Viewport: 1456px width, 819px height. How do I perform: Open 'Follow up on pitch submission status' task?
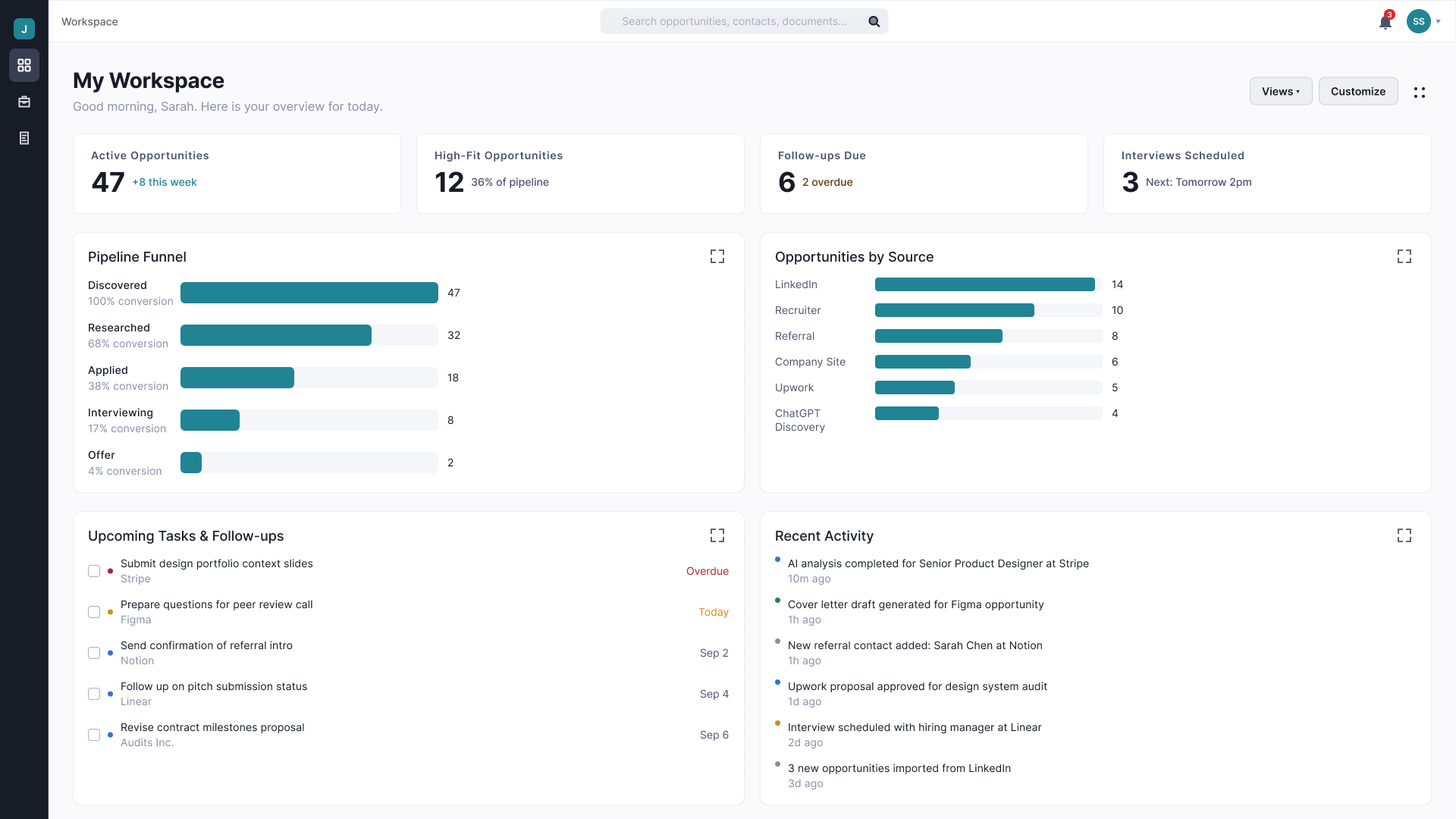(x=214, y=686)
